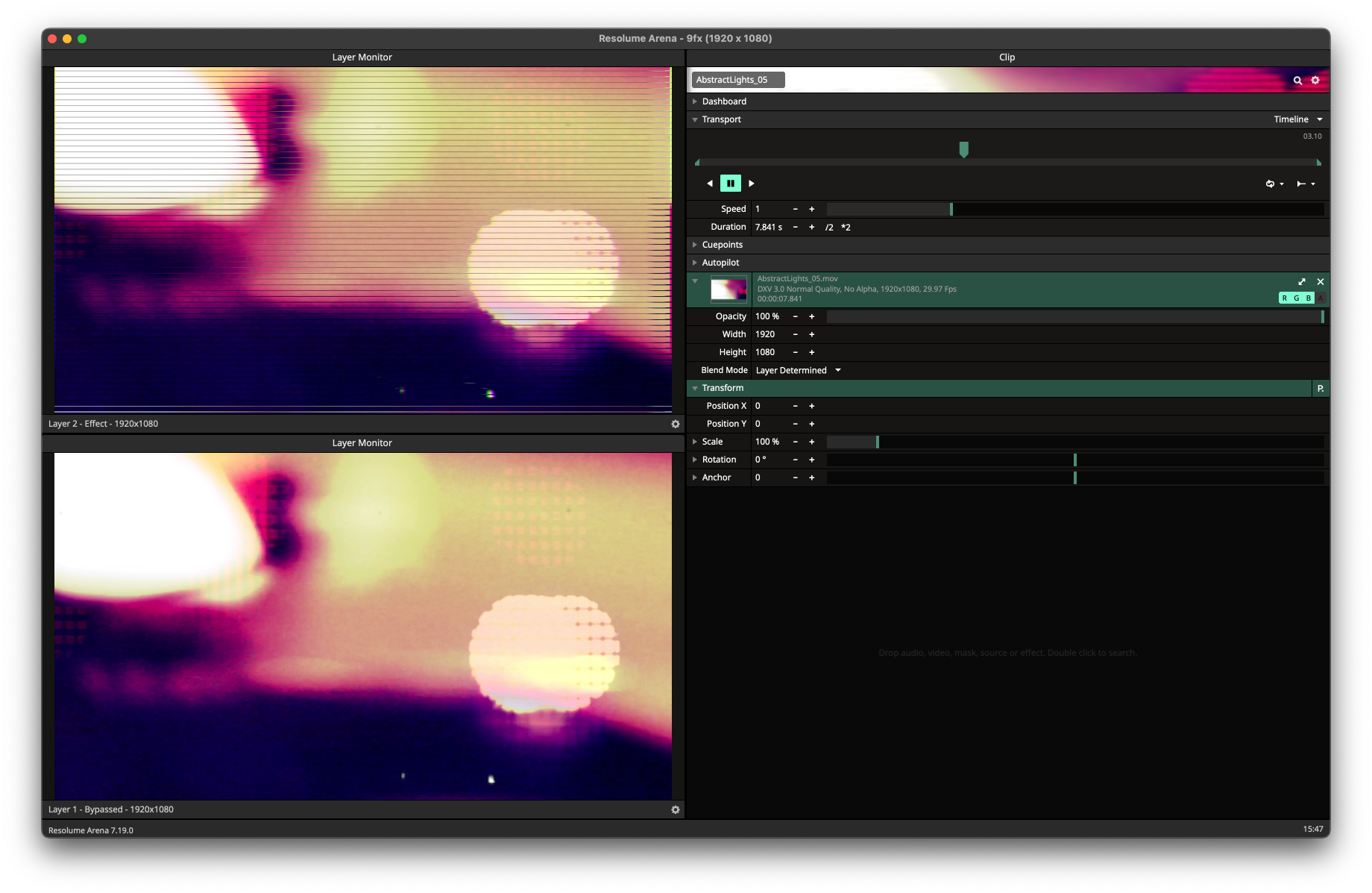This screenshot has width=1372, height=893.
Task: Open the Blend Mode dropdown
Action: [x=798, y=371]
